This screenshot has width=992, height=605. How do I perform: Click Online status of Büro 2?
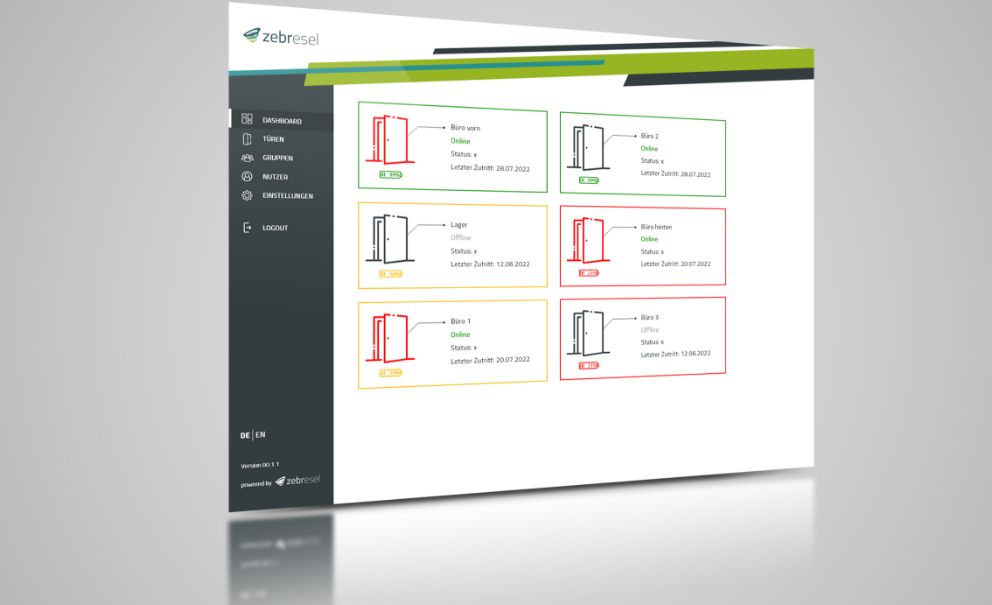tap(649, 149)
